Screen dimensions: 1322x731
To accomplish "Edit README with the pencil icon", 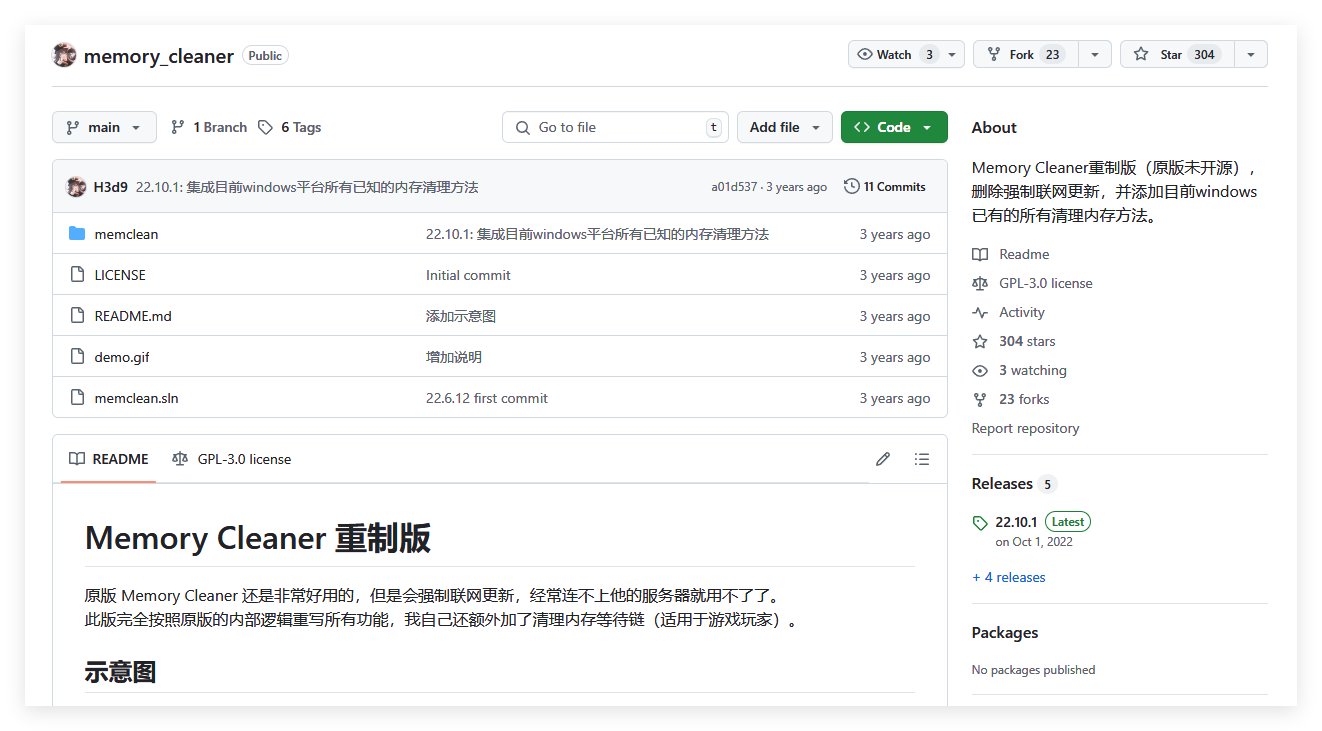I will click(882, 459).
